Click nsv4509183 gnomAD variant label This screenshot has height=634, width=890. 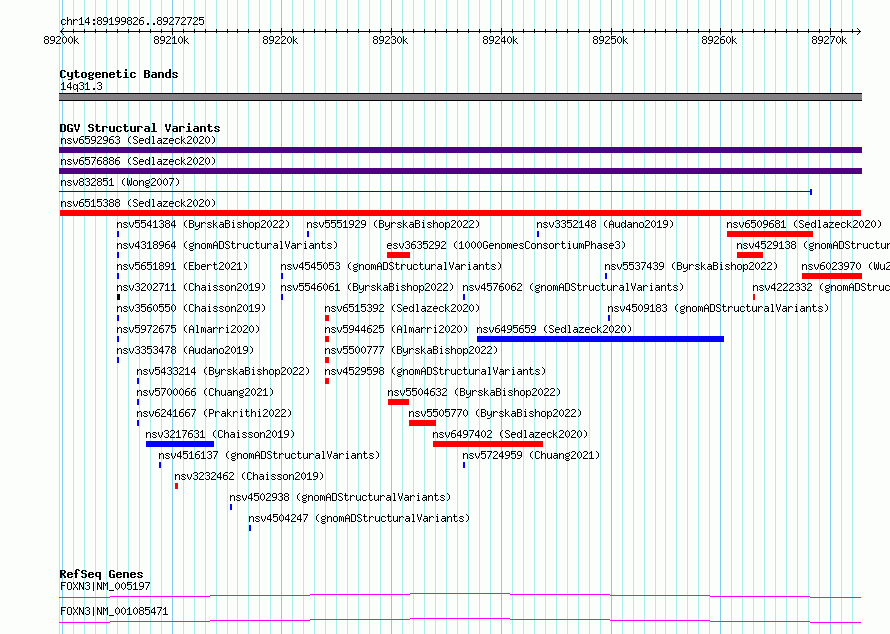point(718,308)
